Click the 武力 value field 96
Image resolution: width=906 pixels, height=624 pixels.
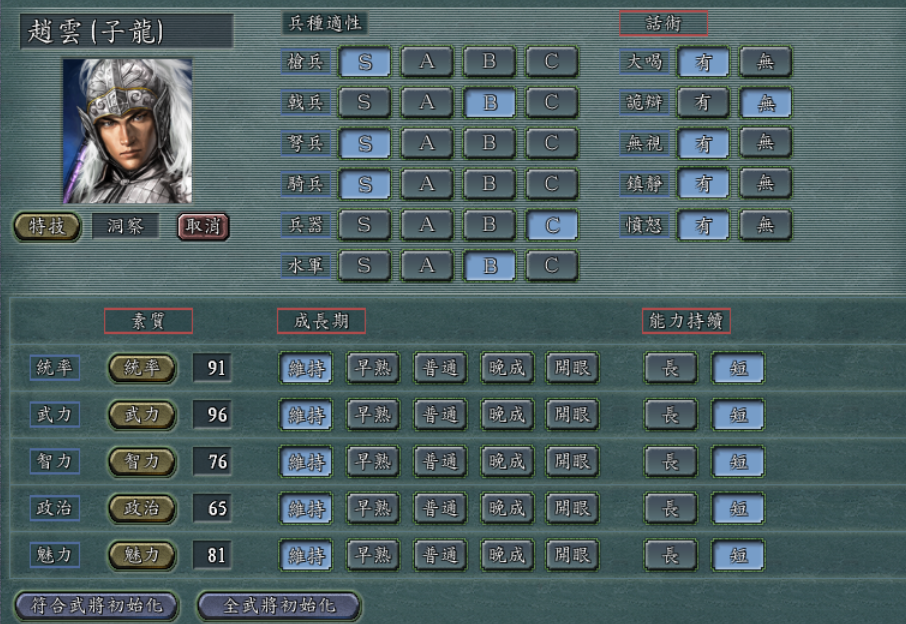coord(212,415)
